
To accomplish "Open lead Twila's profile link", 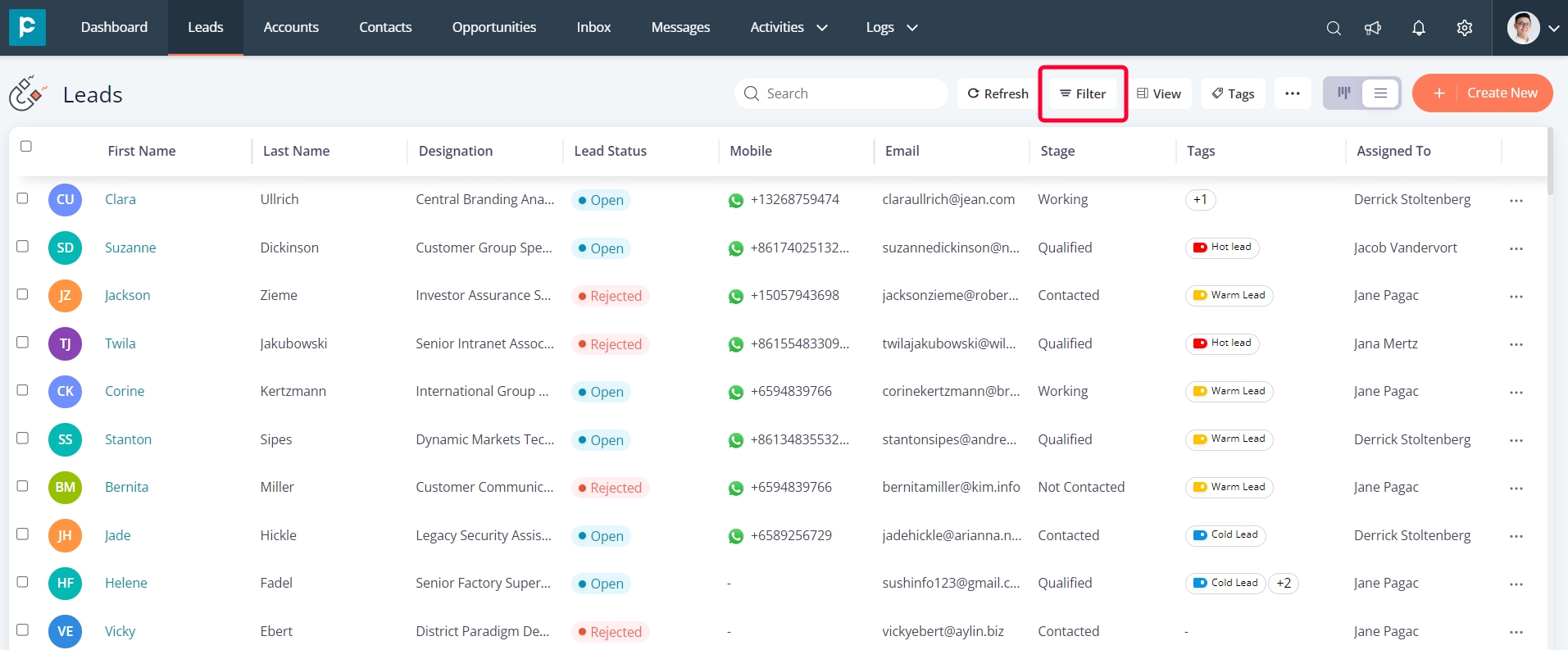I will pos(120,343).
